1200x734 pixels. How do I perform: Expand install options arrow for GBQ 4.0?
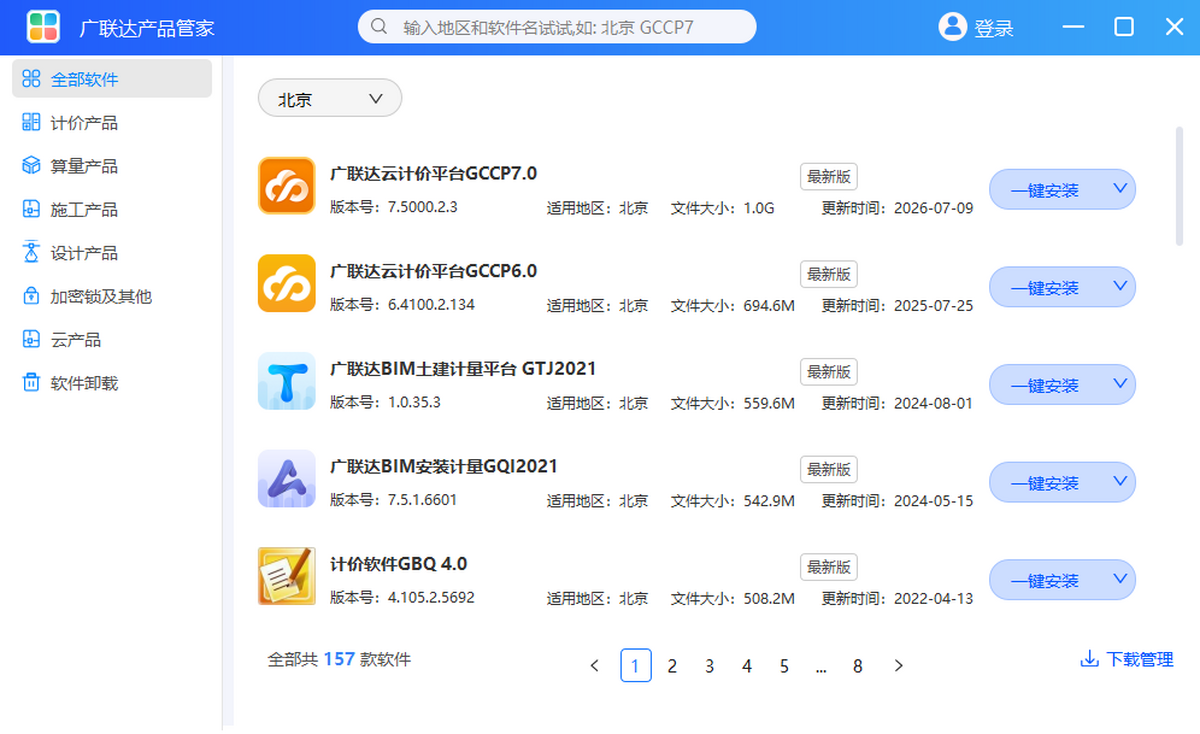[1119, 578]
